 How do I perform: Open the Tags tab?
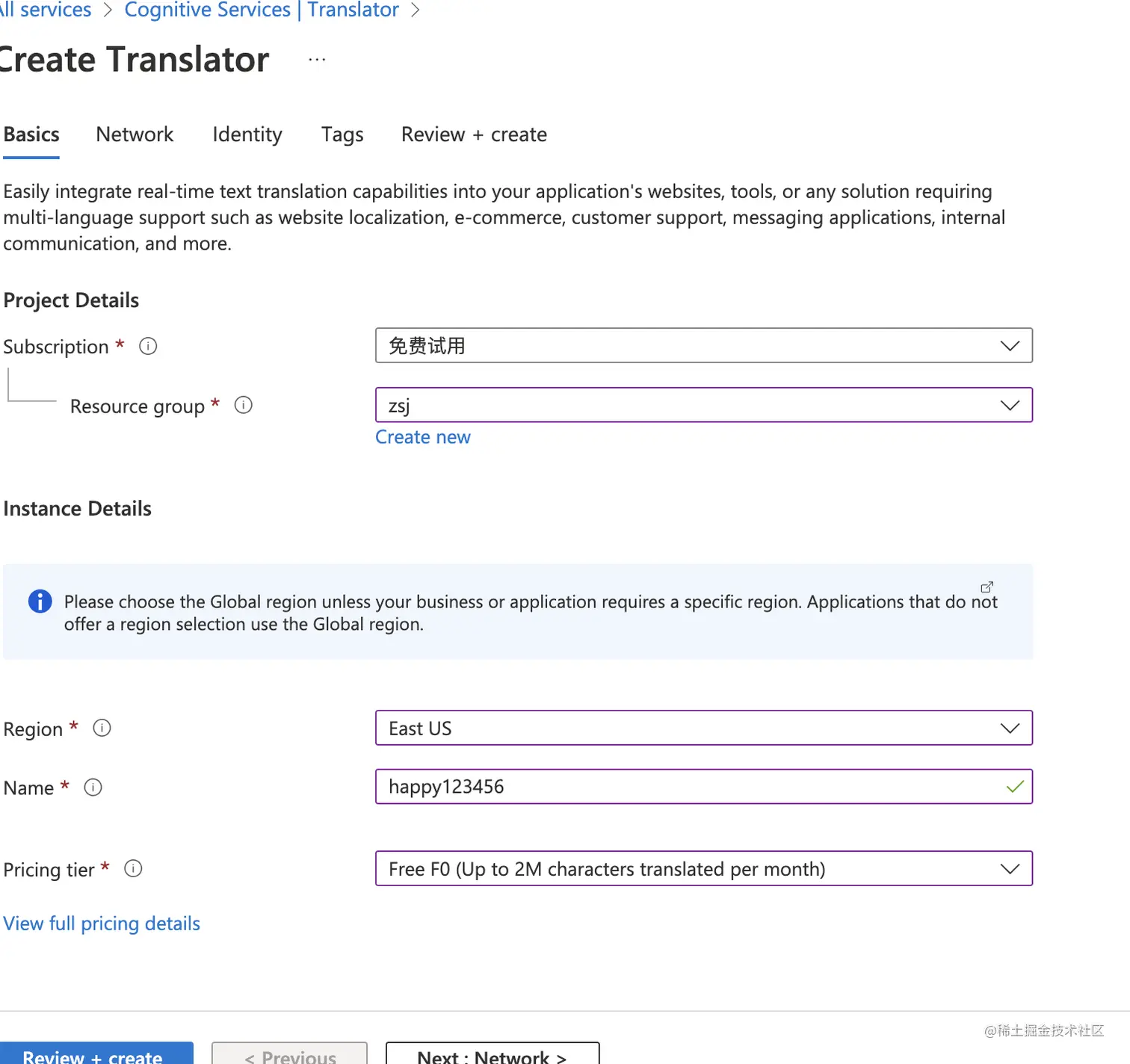tap(342, 134)
